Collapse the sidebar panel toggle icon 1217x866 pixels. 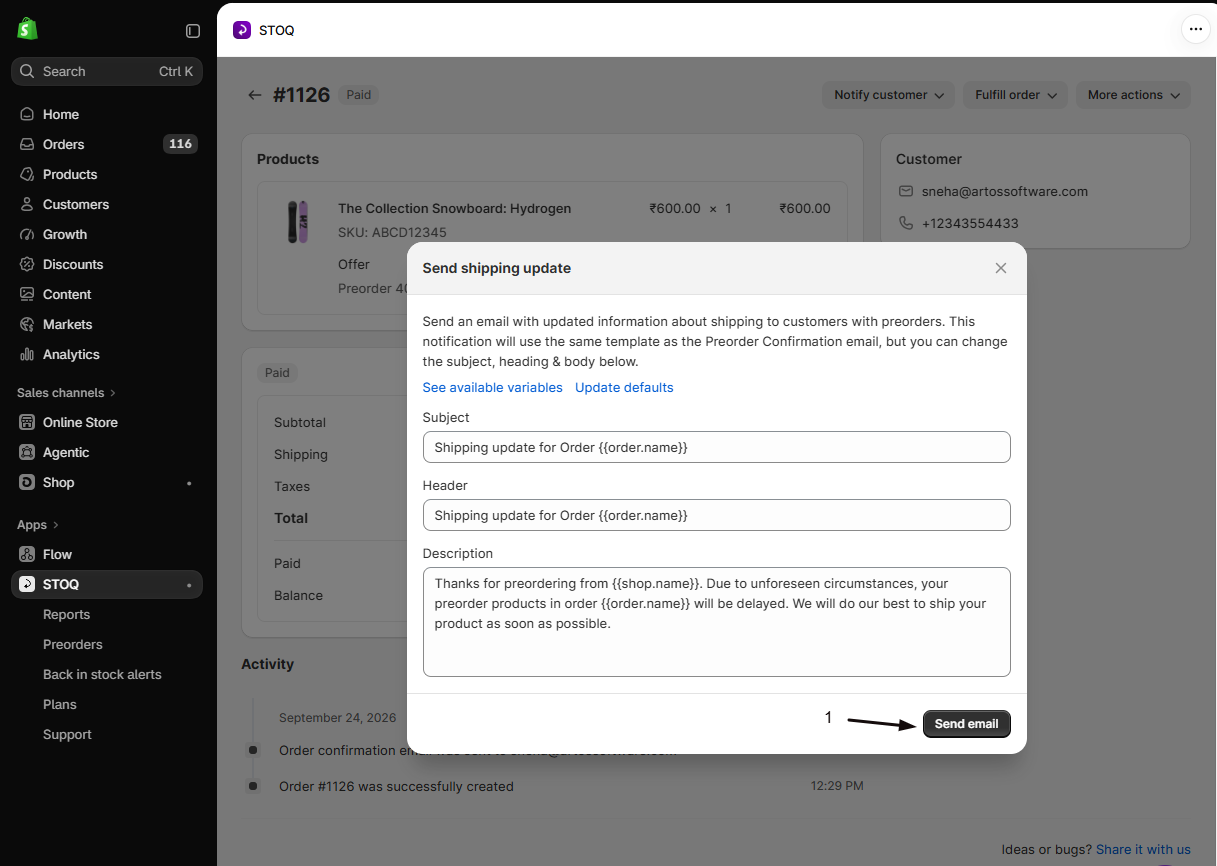point(193,31)
